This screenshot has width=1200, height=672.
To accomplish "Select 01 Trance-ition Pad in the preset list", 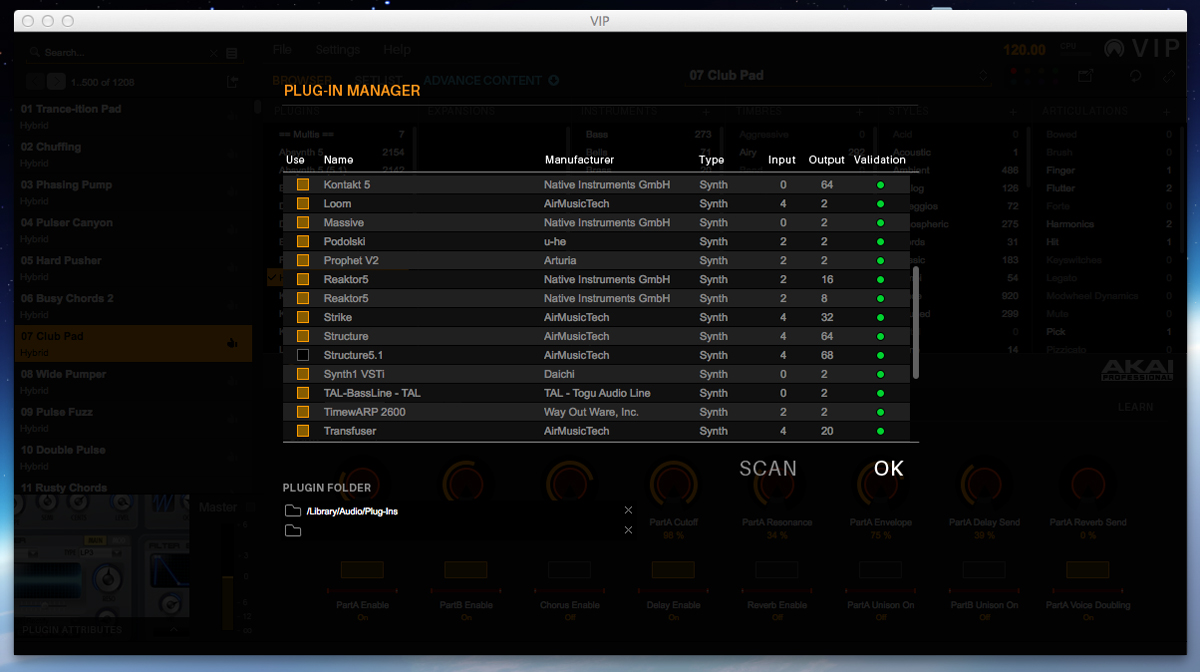I will click(133, 115).
